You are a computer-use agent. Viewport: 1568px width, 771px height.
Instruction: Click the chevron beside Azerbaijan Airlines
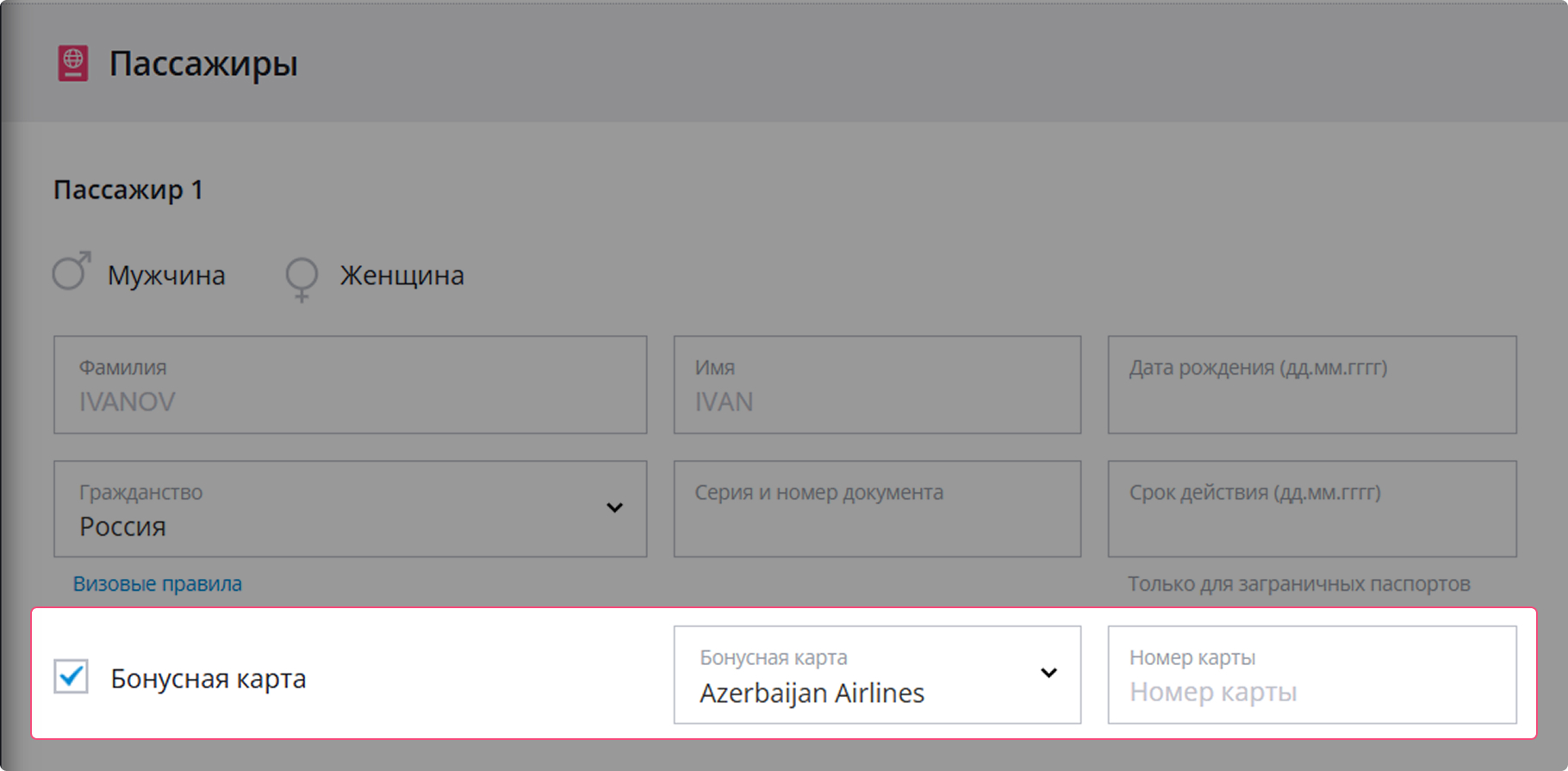(1048, 673)
